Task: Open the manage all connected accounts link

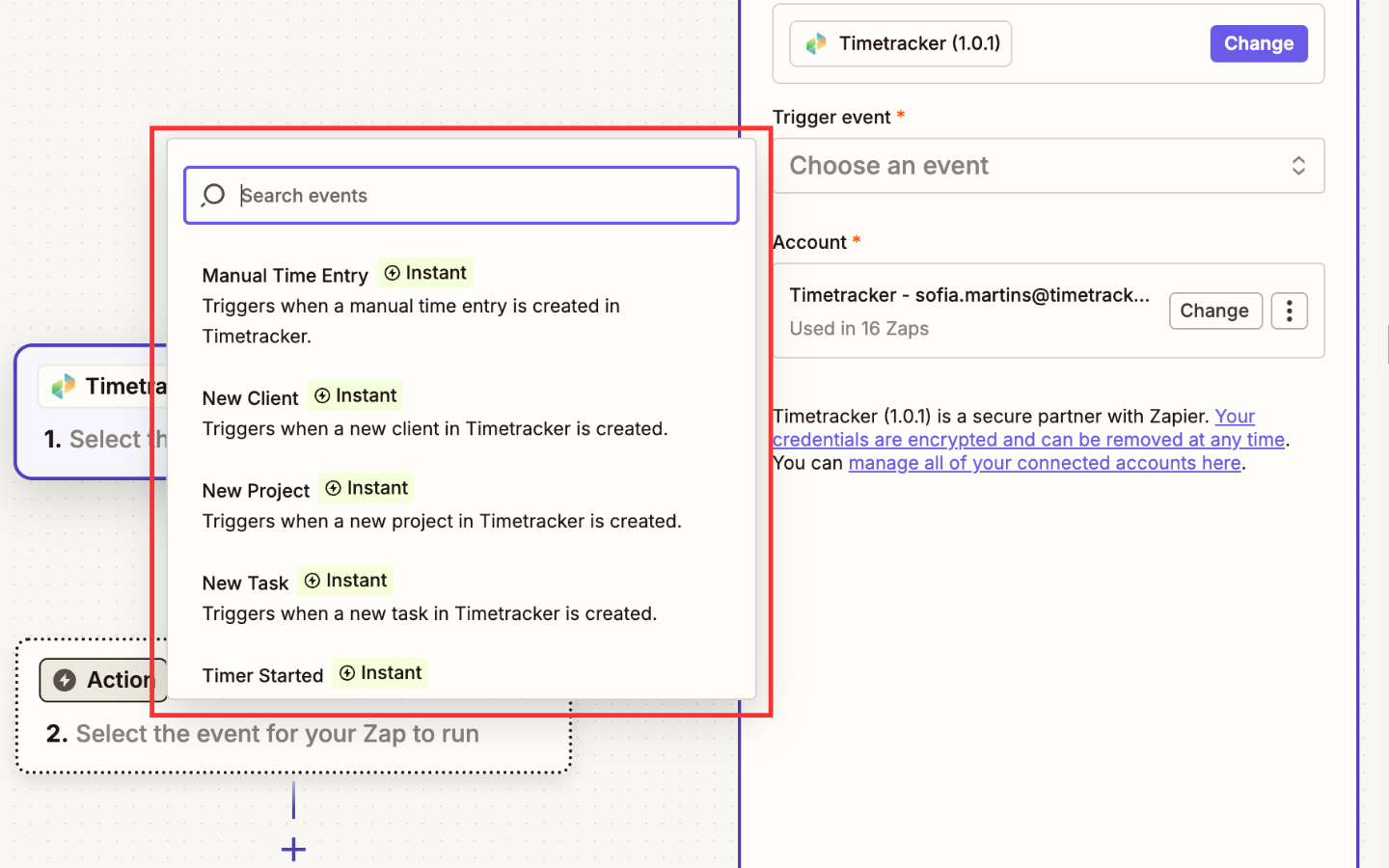Action: coord(1044,463)
